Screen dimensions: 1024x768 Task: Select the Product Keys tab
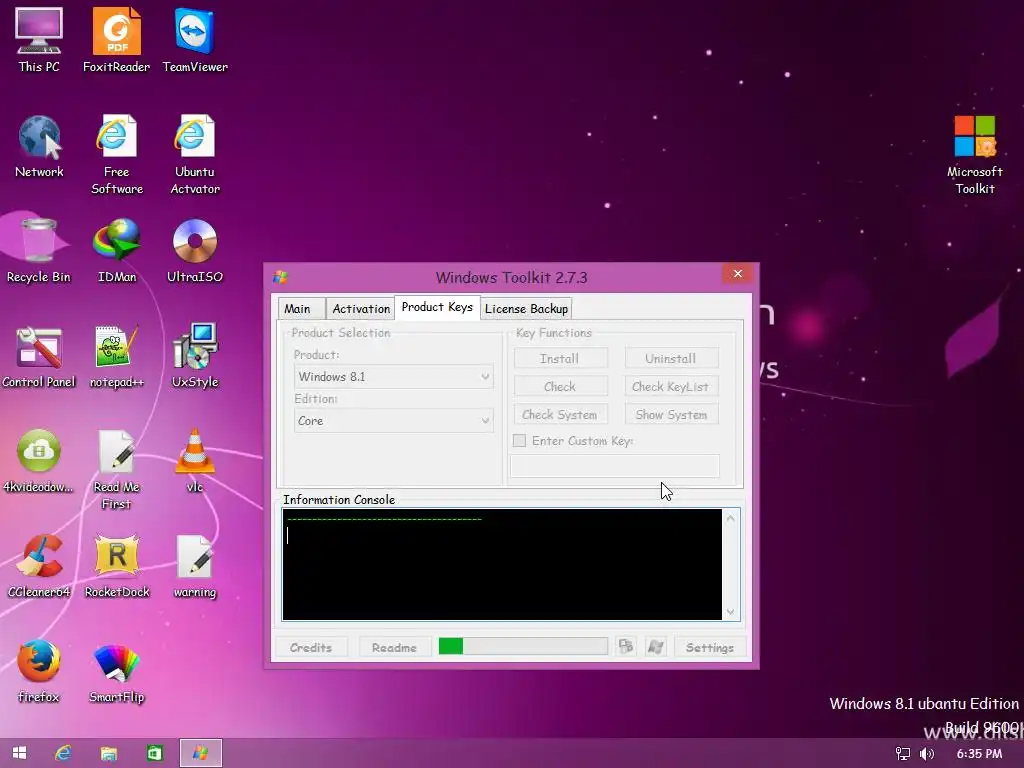click(437, 307)
